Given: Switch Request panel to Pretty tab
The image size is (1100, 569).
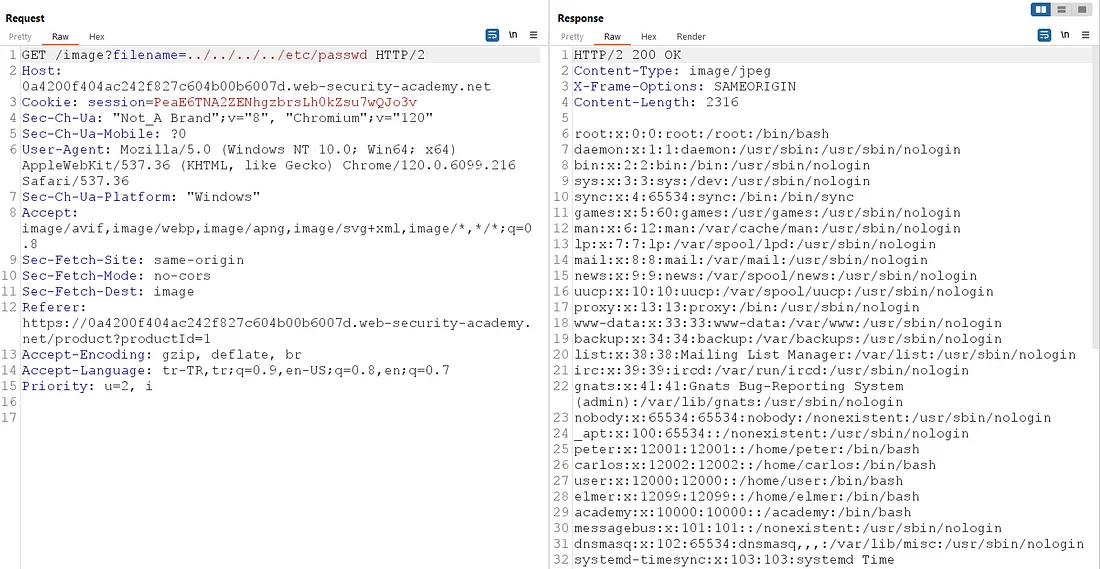Looking at the screenshot, I should pos(20,36).
